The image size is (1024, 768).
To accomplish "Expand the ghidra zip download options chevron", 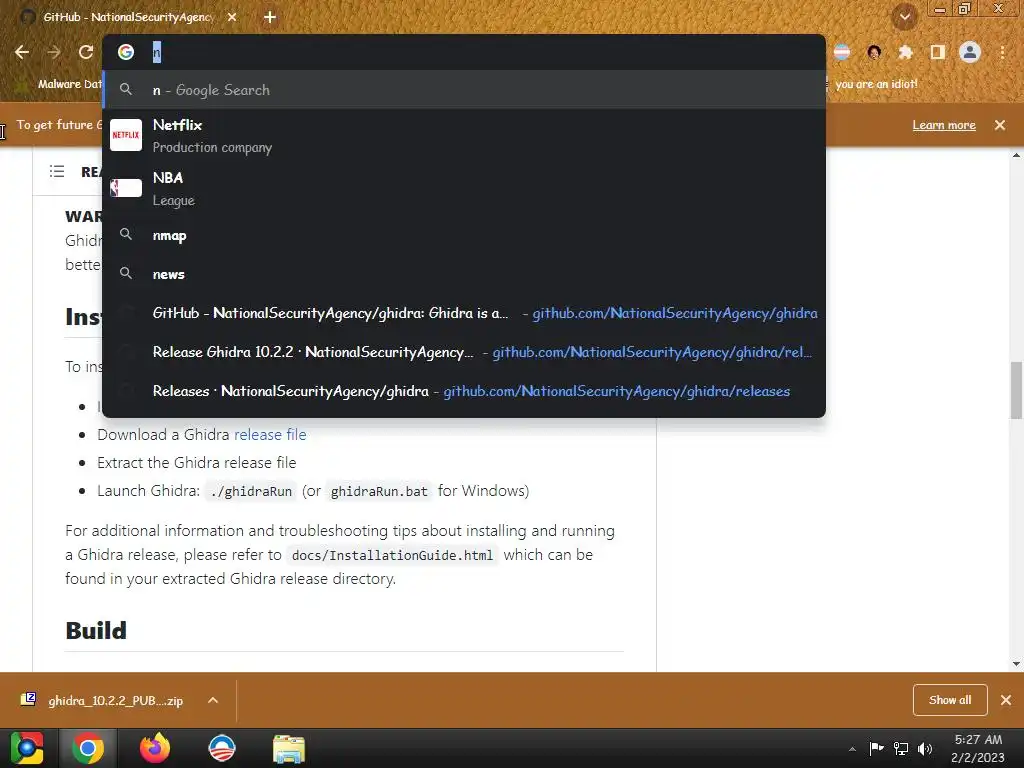I will tap(213, 701).
